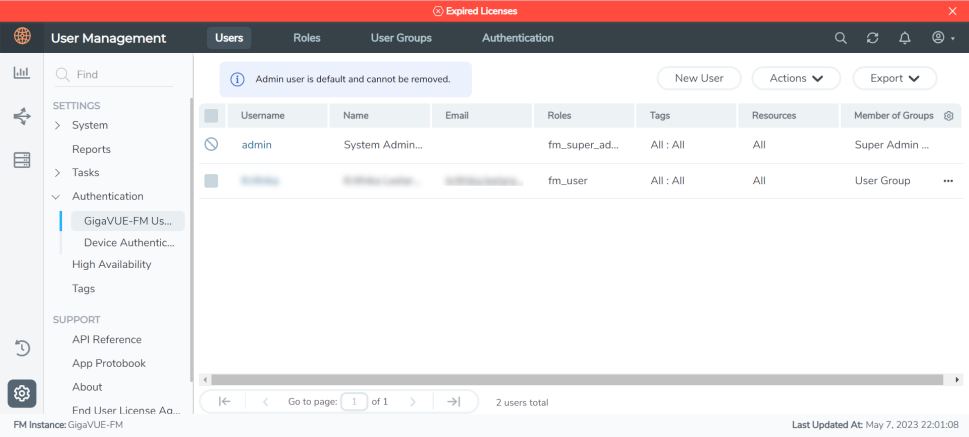Expand the System tree node

pos(58,125)
